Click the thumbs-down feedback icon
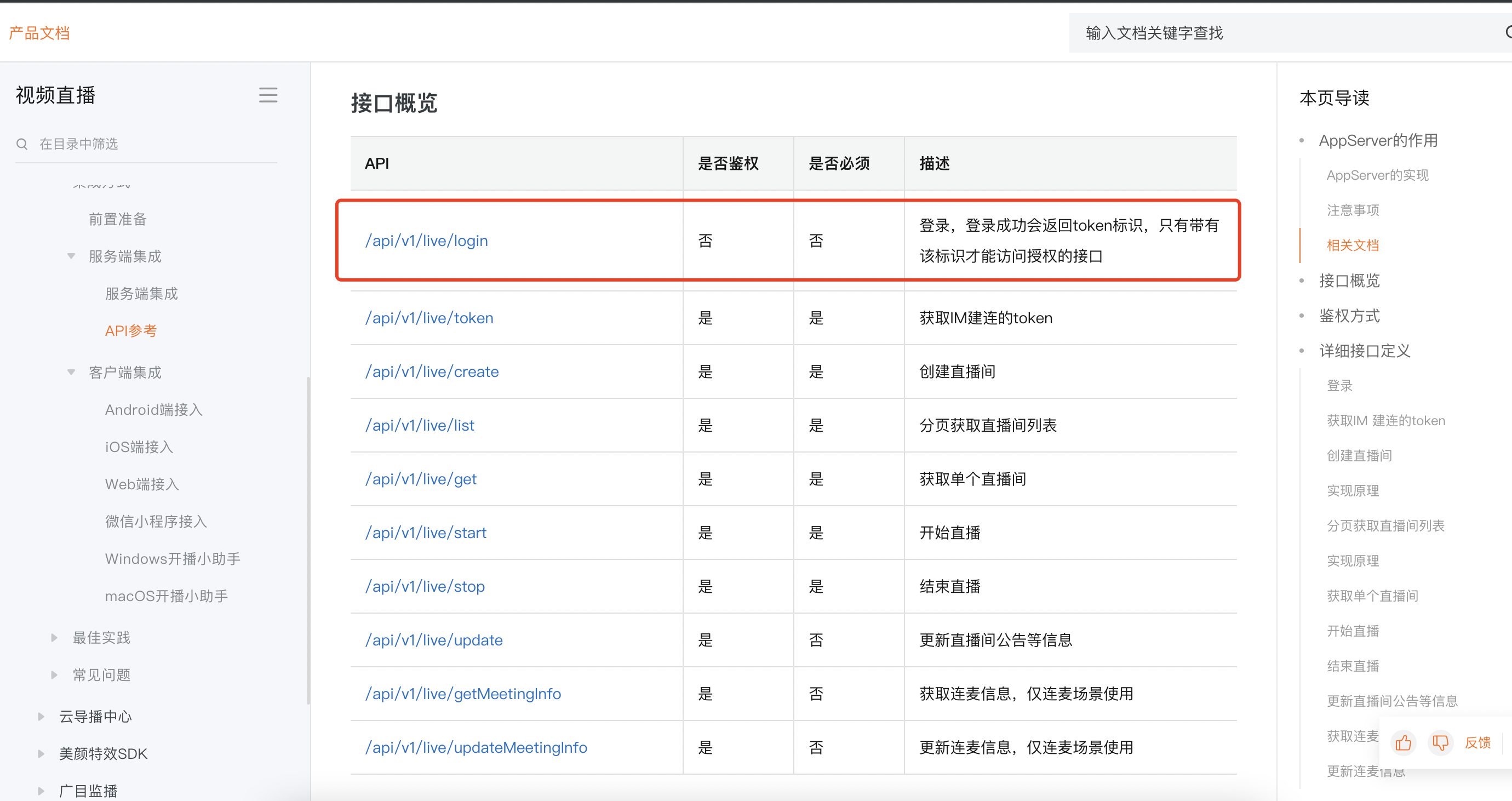This screenshot has height=801, width=1512. [1440, 743]
